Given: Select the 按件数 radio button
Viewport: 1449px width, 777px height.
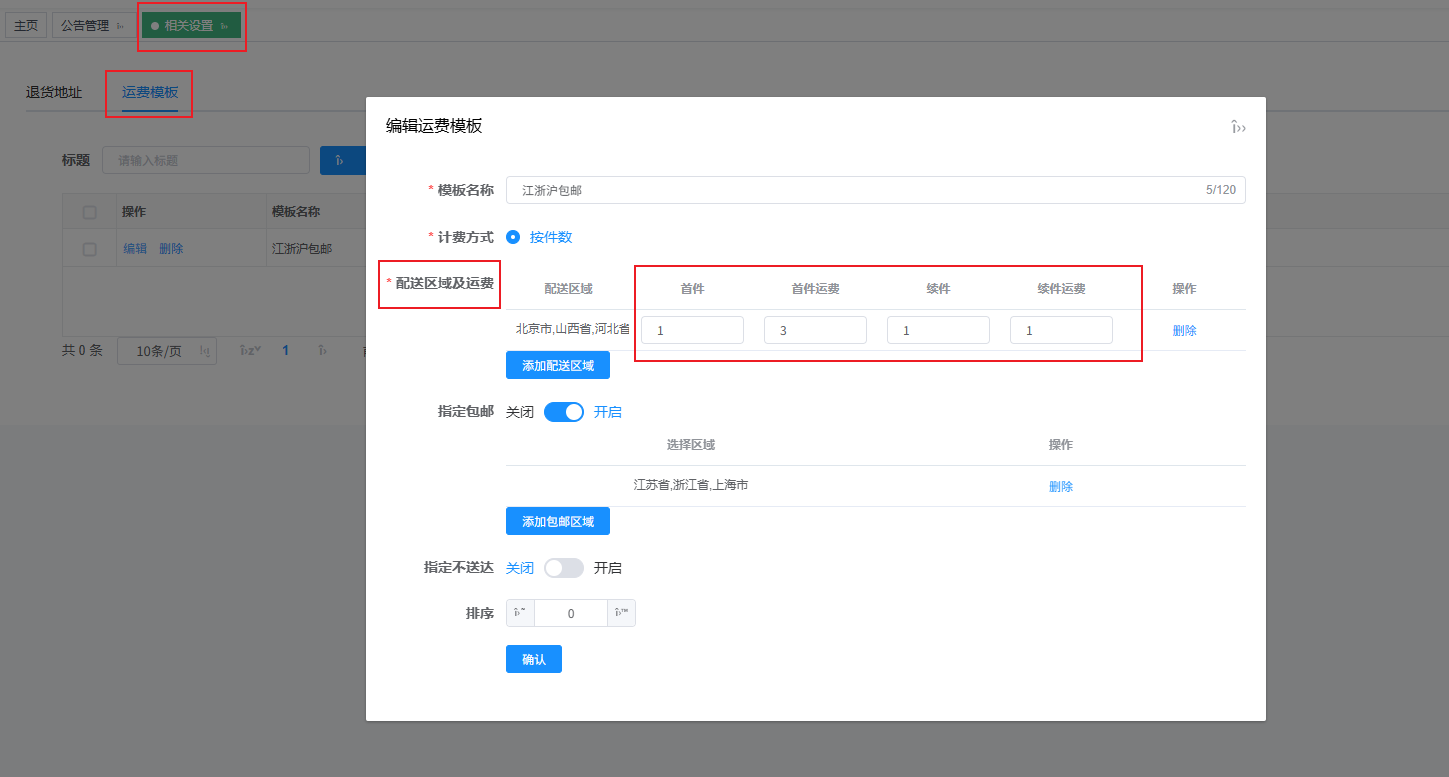Looking at the screenshot, I should pos(513,237).
